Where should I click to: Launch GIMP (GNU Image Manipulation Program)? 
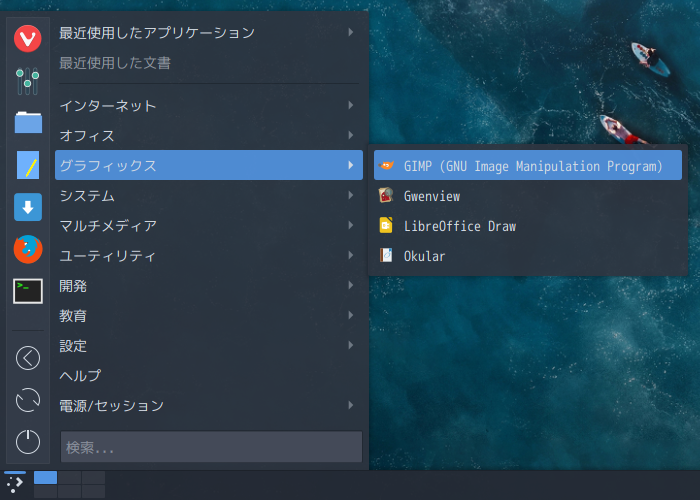point(528,165)
